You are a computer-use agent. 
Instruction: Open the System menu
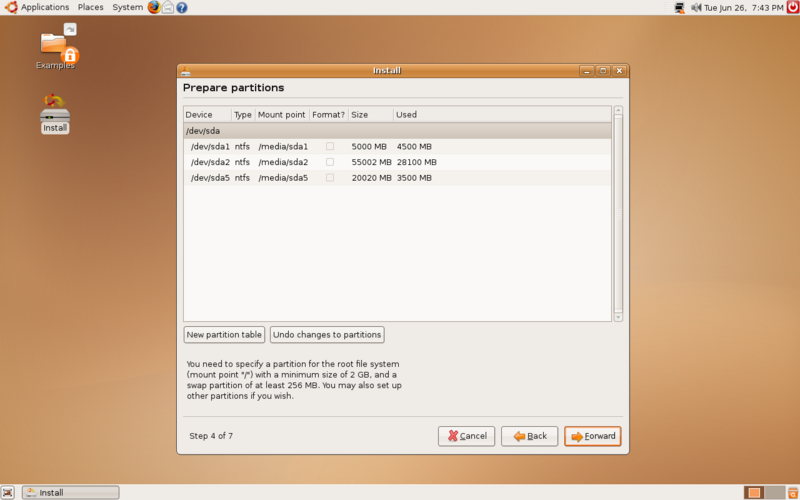coord(128,7)
